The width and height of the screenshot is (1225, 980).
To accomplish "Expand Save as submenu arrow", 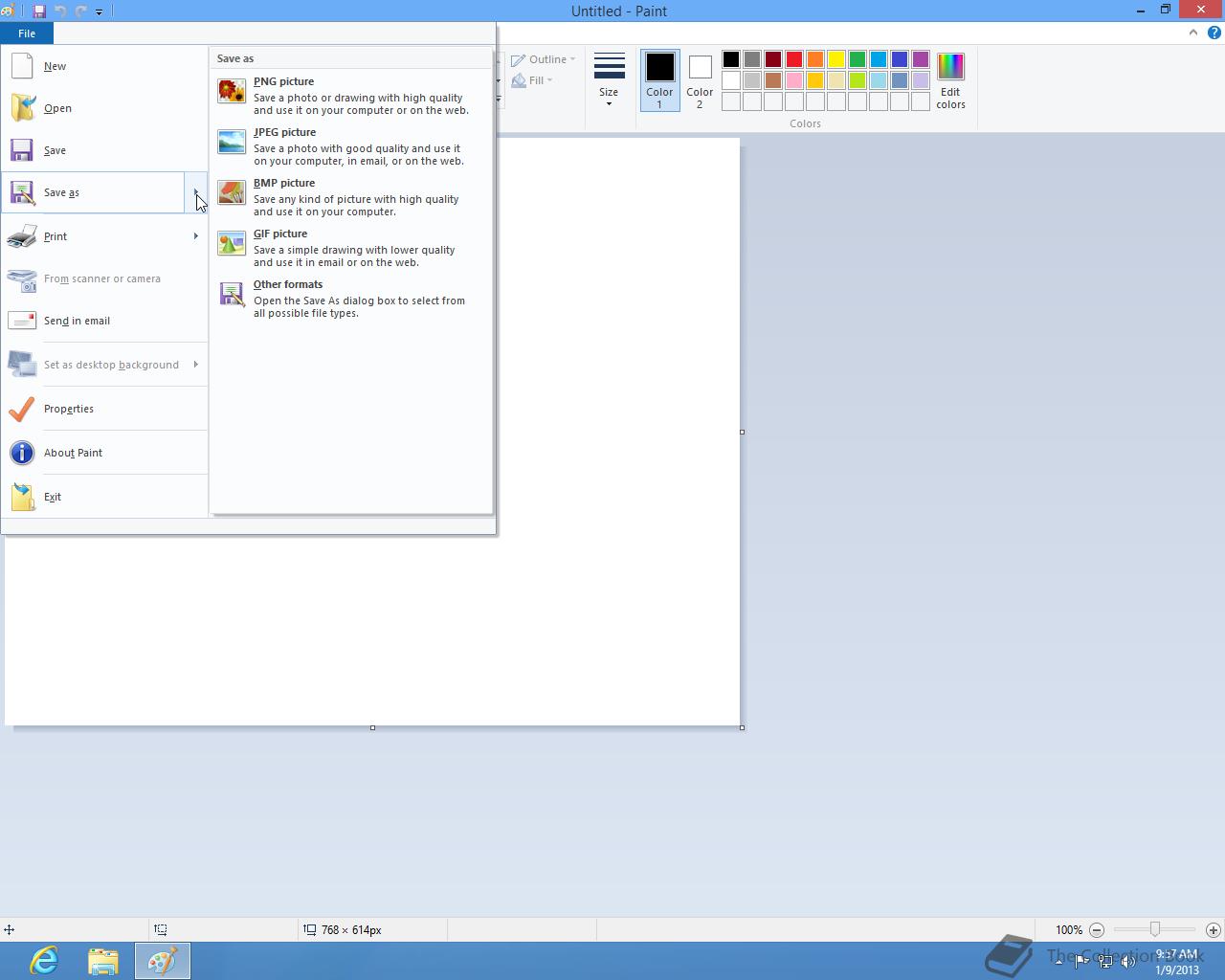I will (x=196, y=192).
